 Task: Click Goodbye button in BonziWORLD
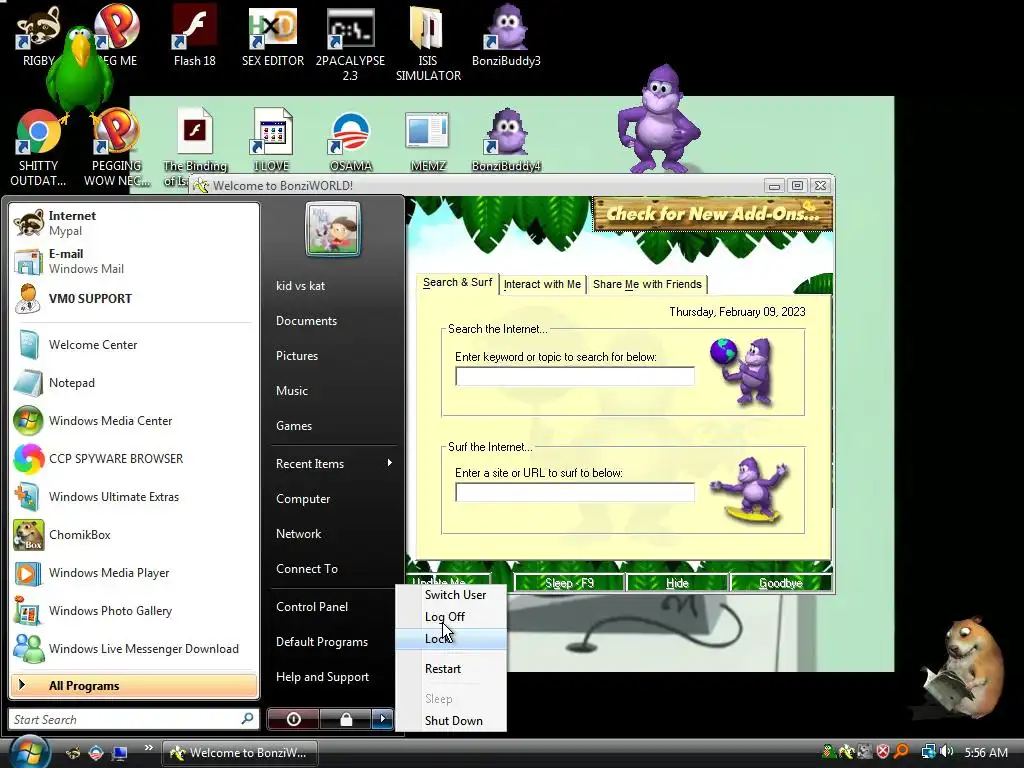click(x=780, y=583)
